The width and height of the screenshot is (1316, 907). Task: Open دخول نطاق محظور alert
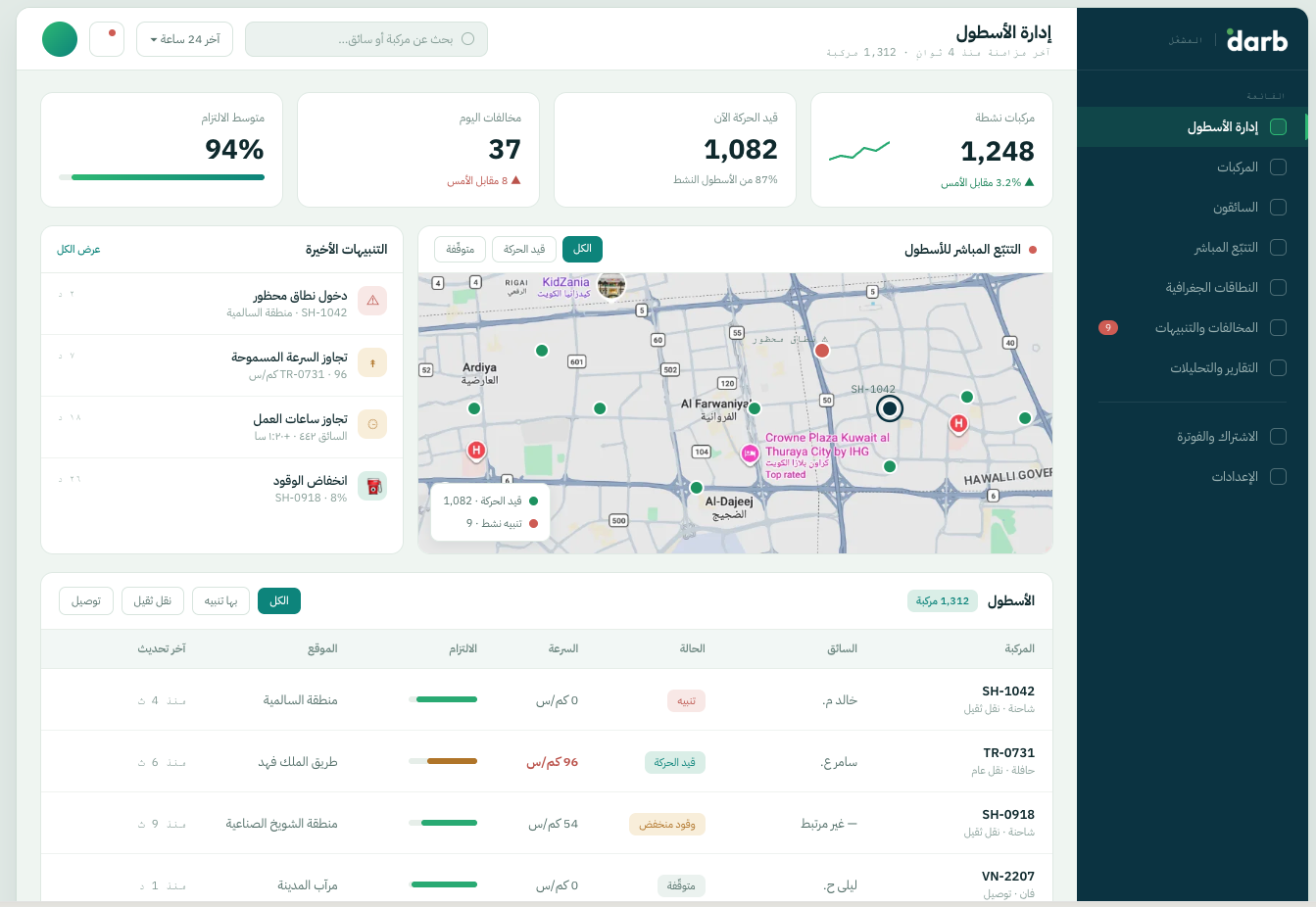click(x=221, y=304)
